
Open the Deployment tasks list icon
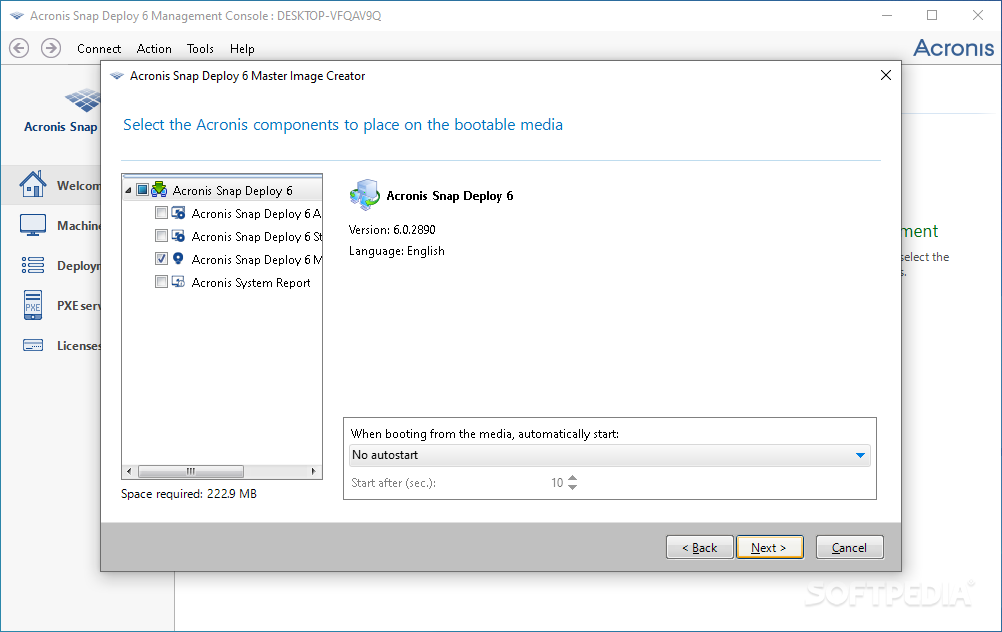[33, 265]
